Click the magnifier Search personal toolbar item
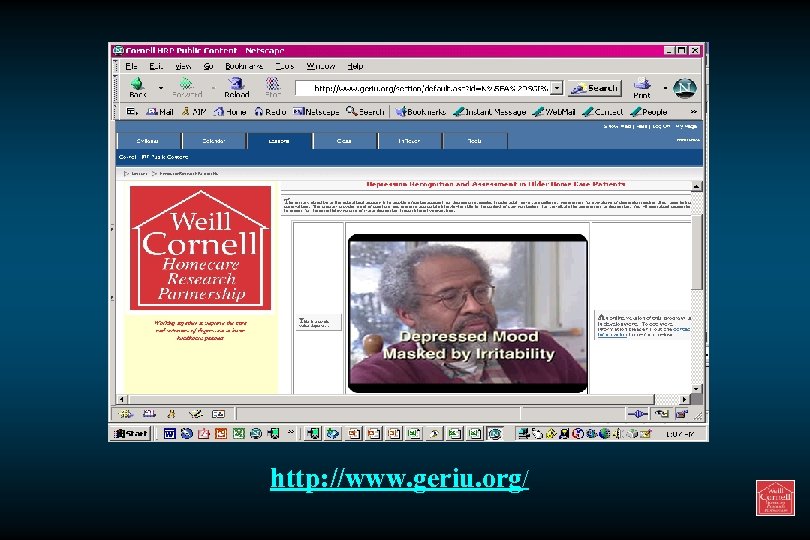This screenshot has width=810, height=540. [365, 112]
